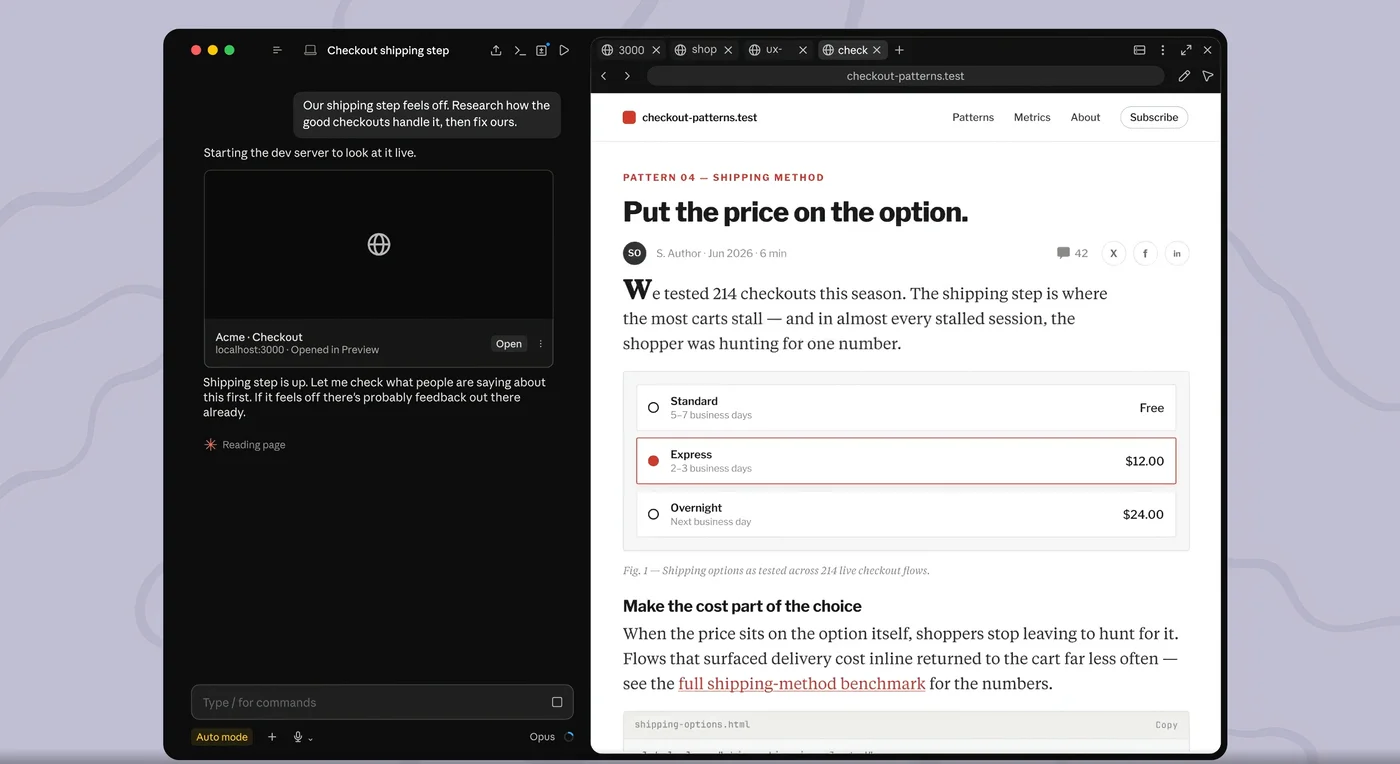Click the SO author avatar
Viewport: 1400px width, 764px height.
[634, 253]
